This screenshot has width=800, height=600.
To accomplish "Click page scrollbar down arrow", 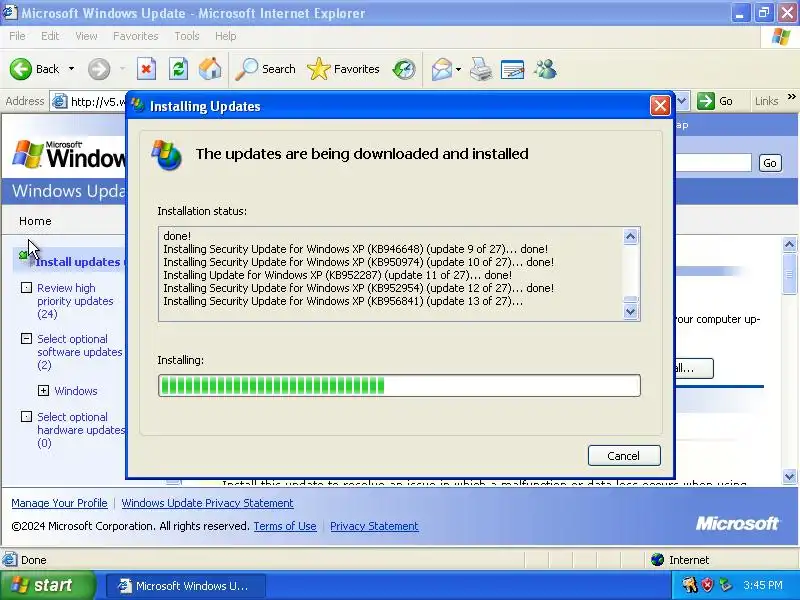I will [x=789, y=477].
